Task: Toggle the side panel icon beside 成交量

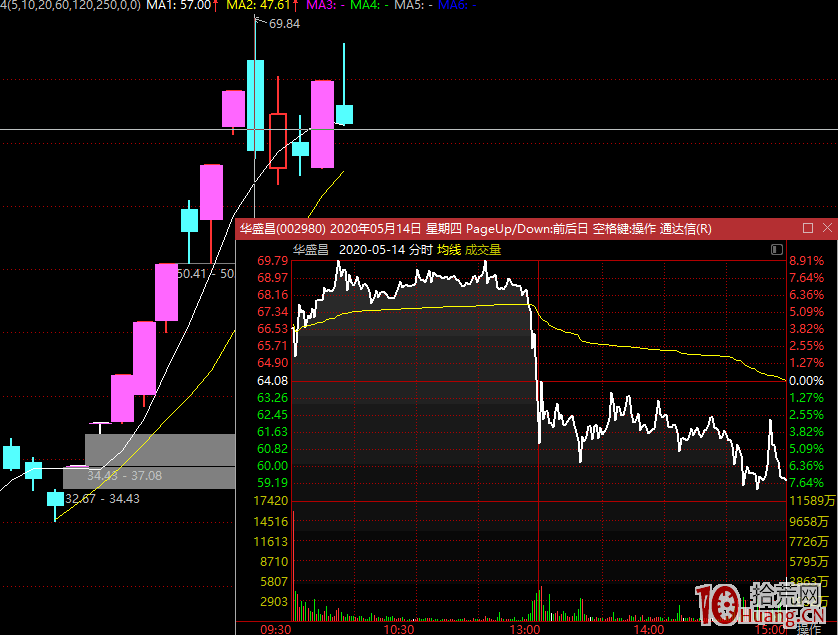Action: 777,250
